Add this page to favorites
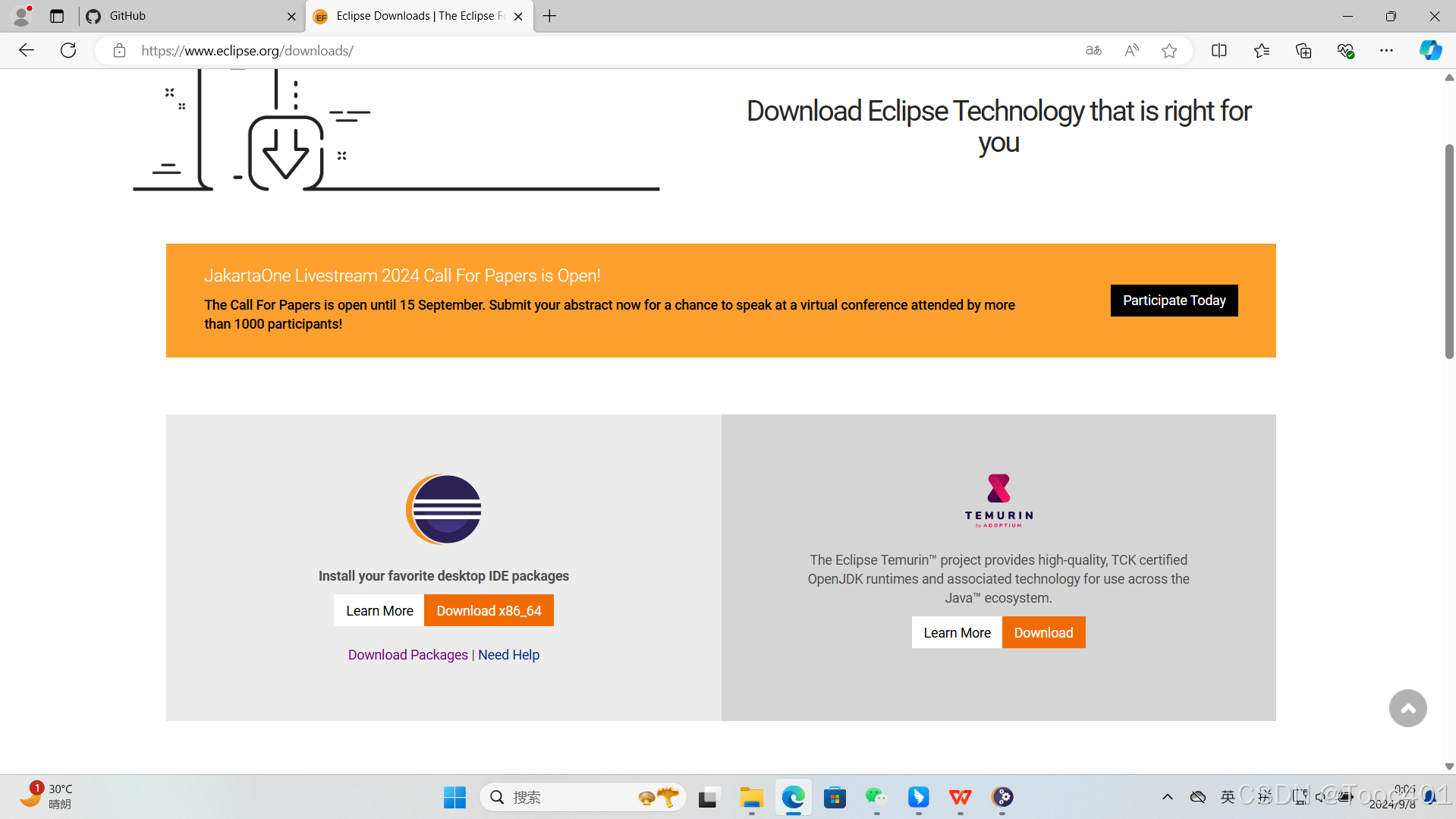This screenshot has width=1456, height=819. (x=1169, y=51)
